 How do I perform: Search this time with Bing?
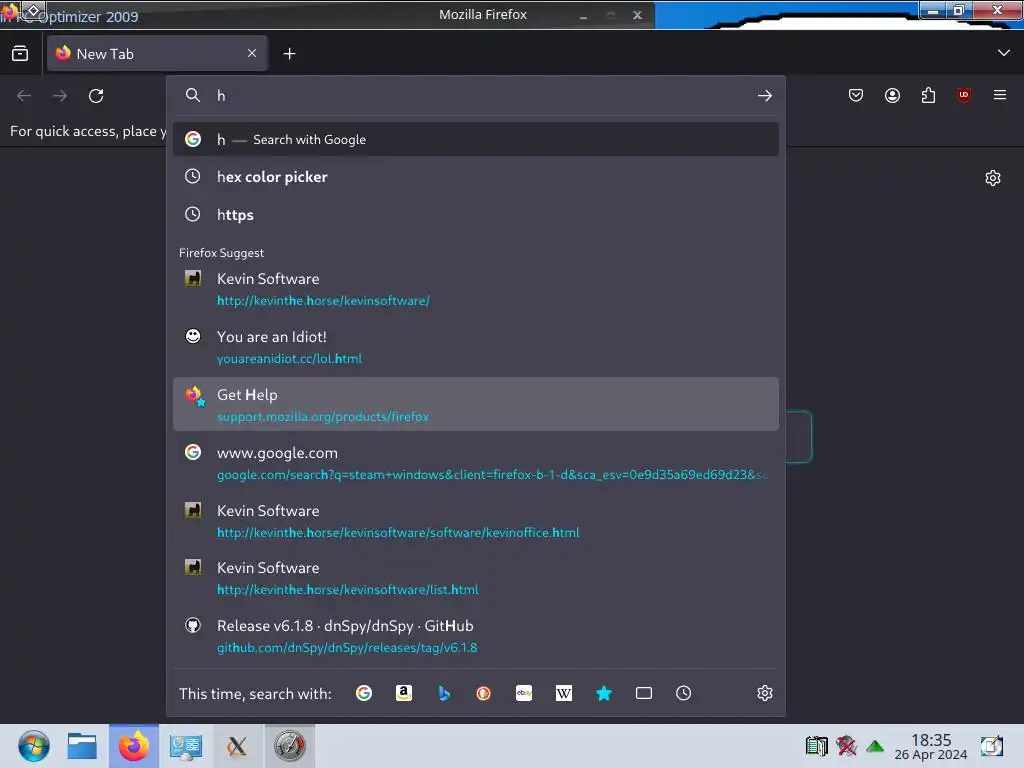(x=444, y=693)
